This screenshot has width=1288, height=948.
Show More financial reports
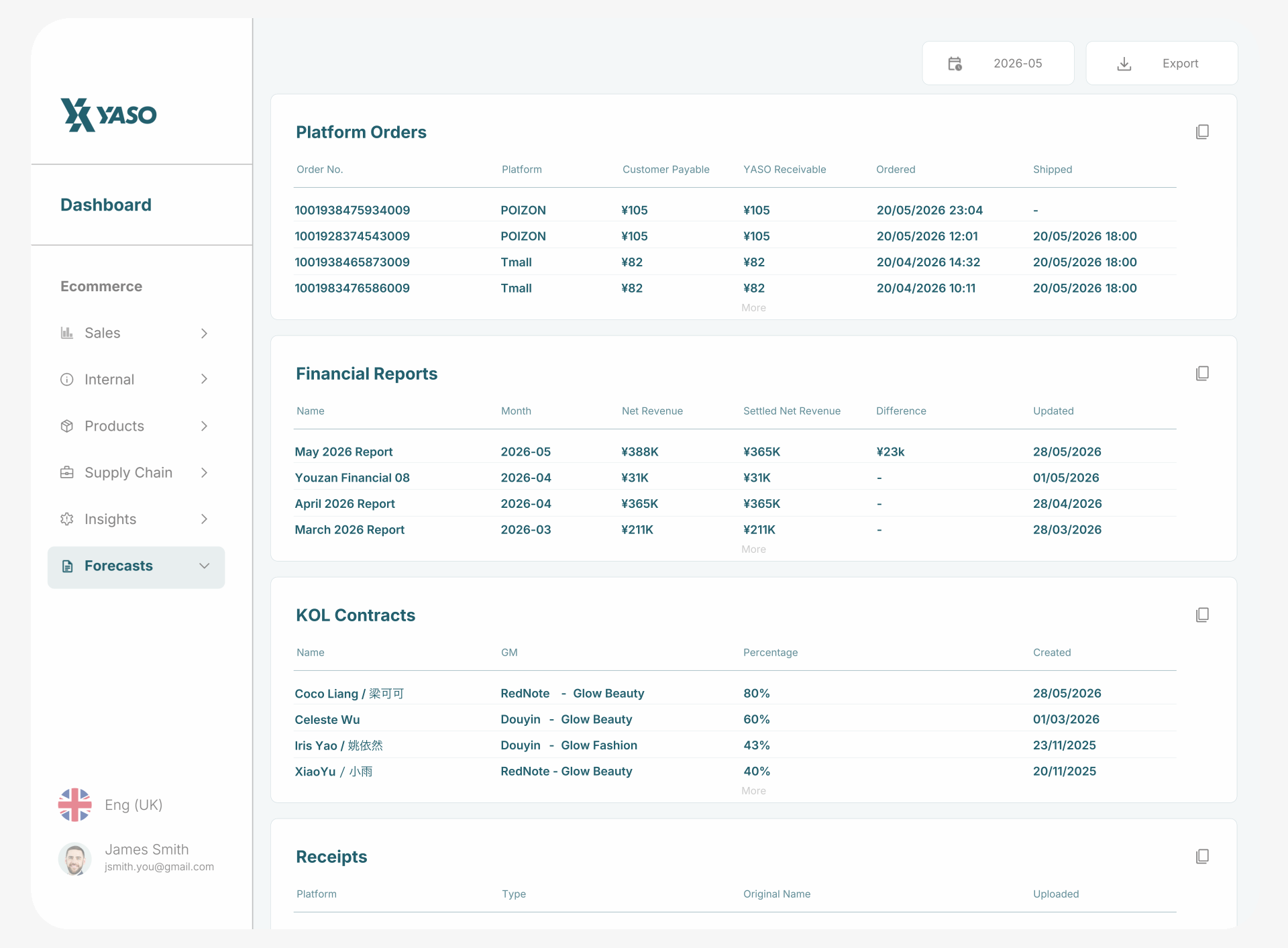(753, 549)
